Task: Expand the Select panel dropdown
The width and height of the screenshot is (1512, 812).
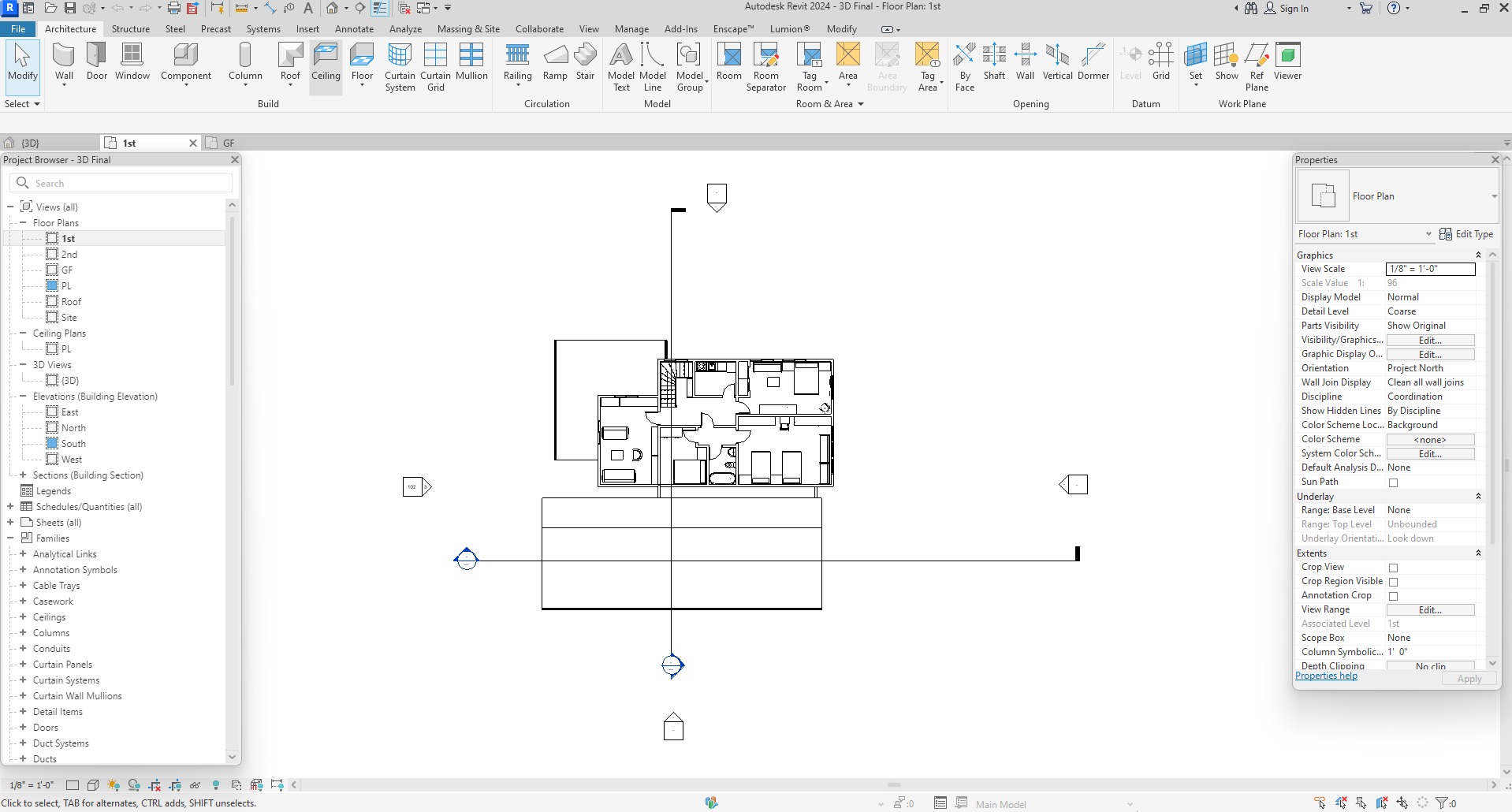Action: coord(22,104)
